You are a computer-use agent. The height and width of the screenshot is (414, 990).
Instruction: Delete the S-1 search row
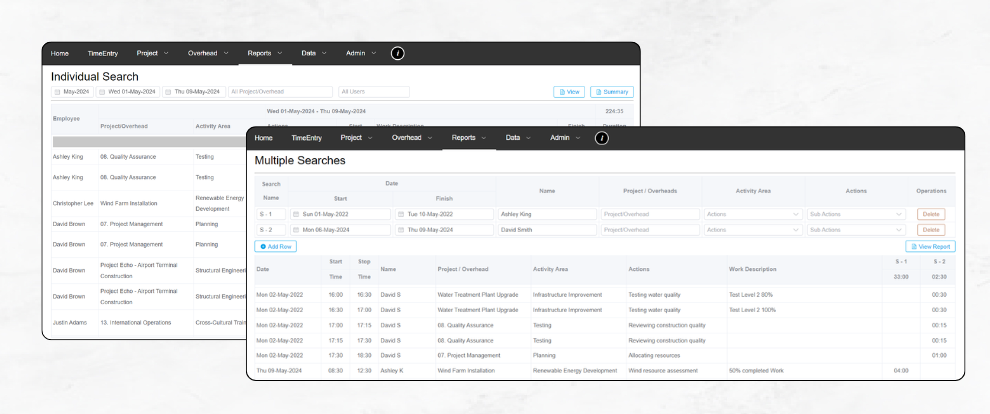point(930,214)
